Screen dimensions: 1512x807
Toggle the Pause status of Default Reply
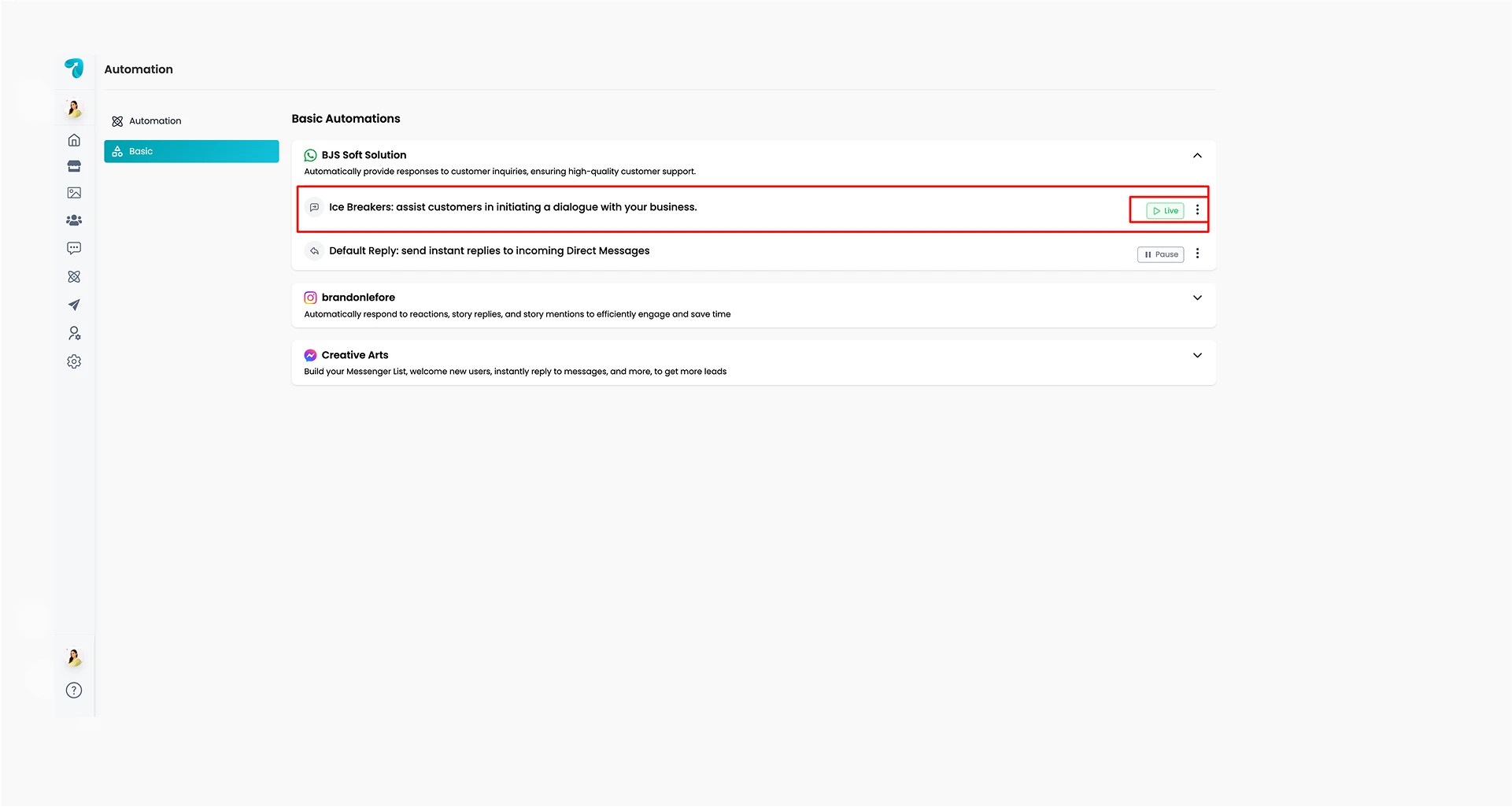pos(1161,254)
